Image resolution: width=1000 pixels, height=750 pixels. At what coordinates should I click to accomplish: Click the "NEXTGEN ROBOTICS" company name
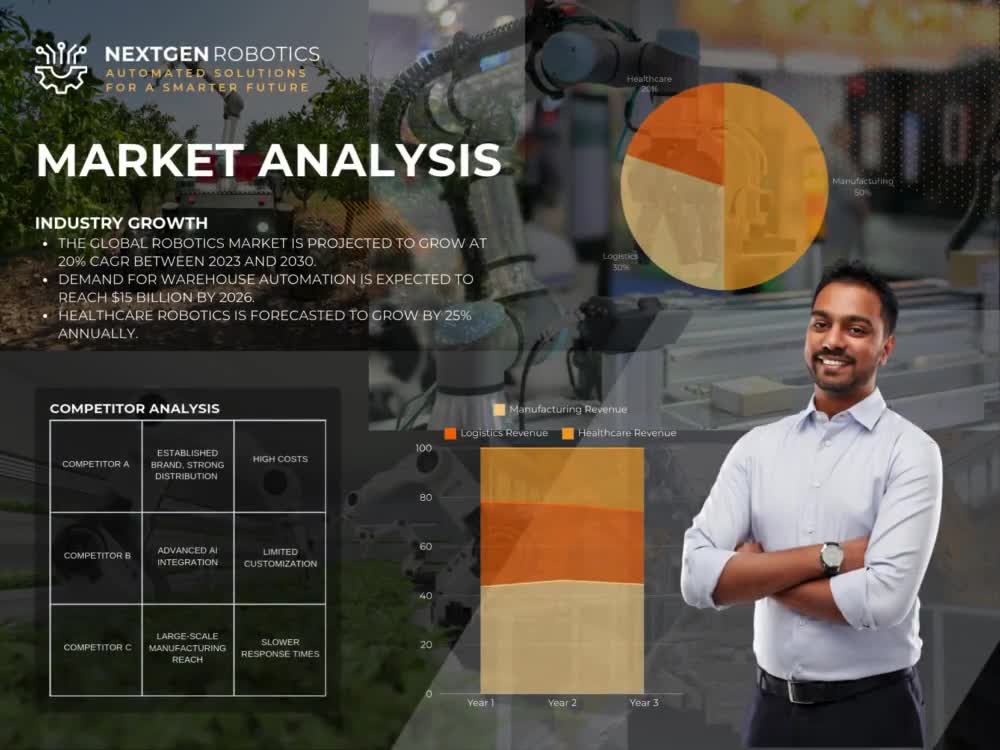coord(212,54)
